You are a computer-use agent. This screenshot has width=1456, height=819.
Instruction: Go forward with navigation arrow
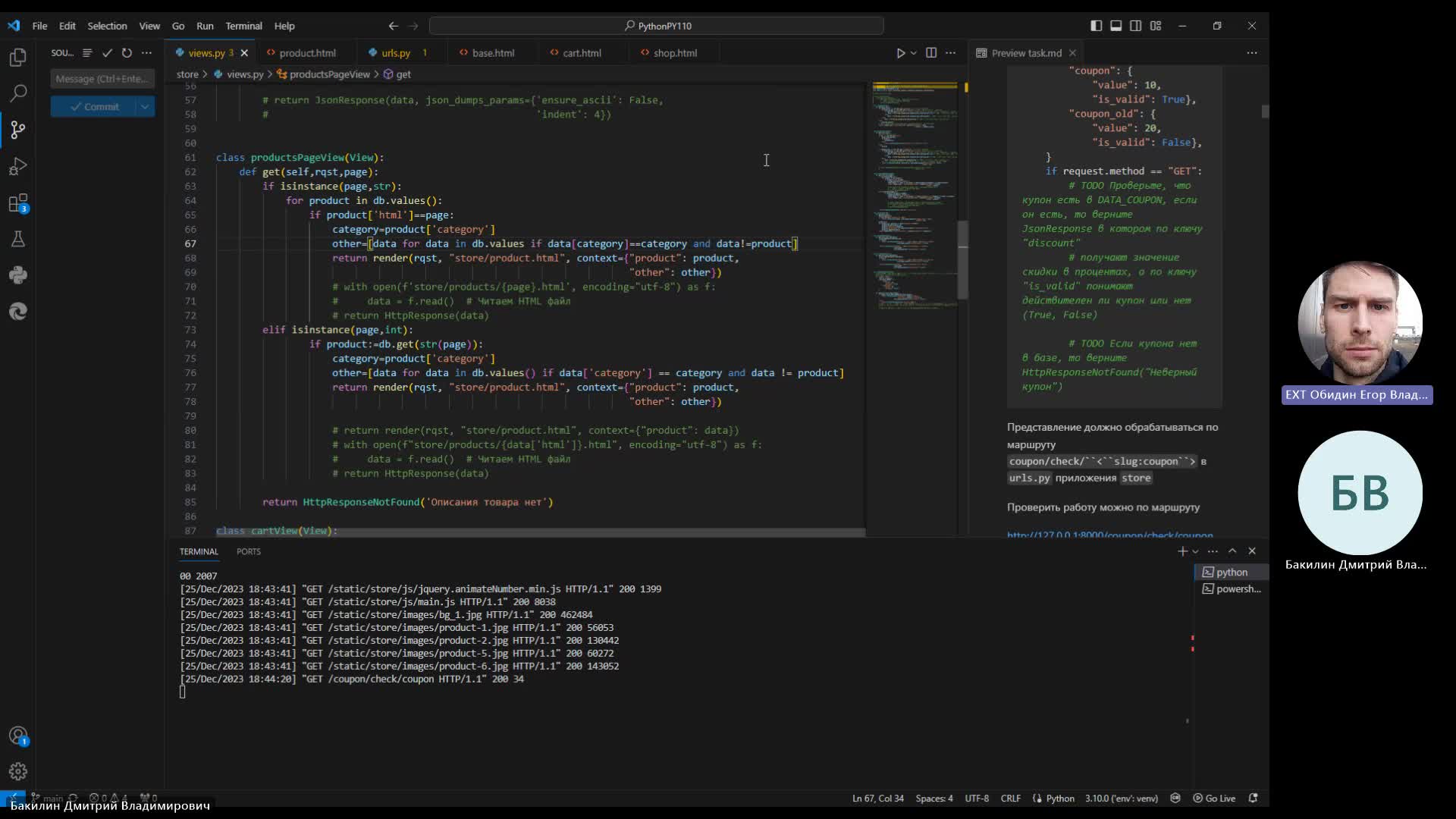coord(413,26)
